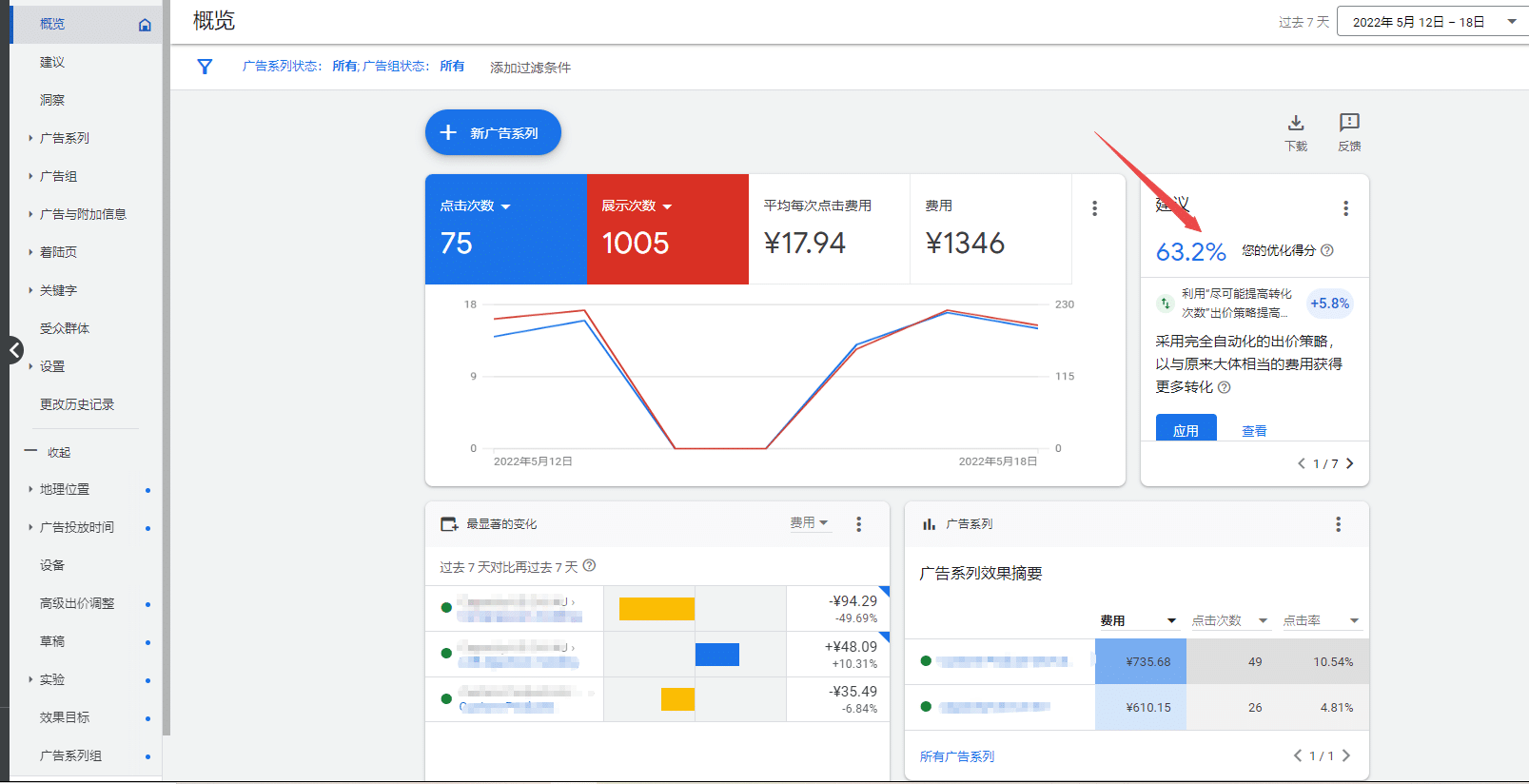The image size is (1529, 784).
Task: Click the +5.8% score badge
Action: (1329, 304)
